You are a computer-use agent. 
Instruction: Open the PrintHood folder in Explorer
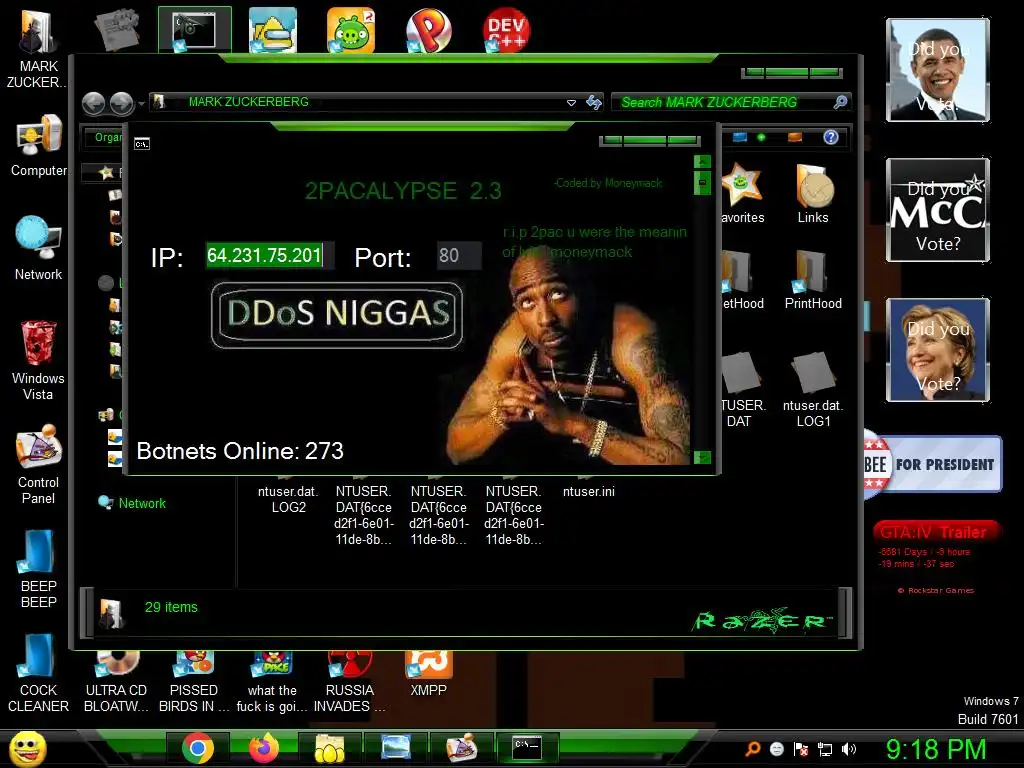(813, 280)
